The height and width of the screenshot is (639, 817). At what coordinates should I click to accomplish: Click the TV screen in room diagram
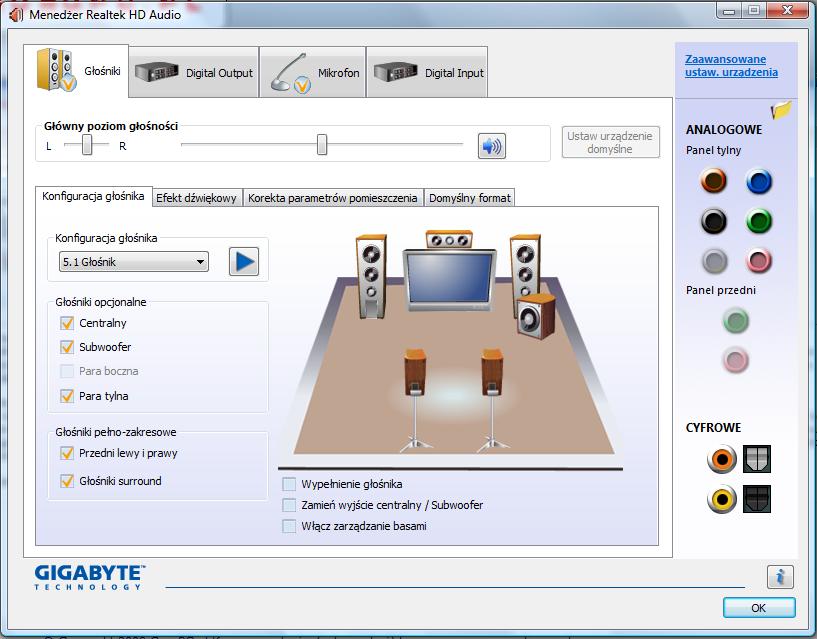[x=449, y=280]
